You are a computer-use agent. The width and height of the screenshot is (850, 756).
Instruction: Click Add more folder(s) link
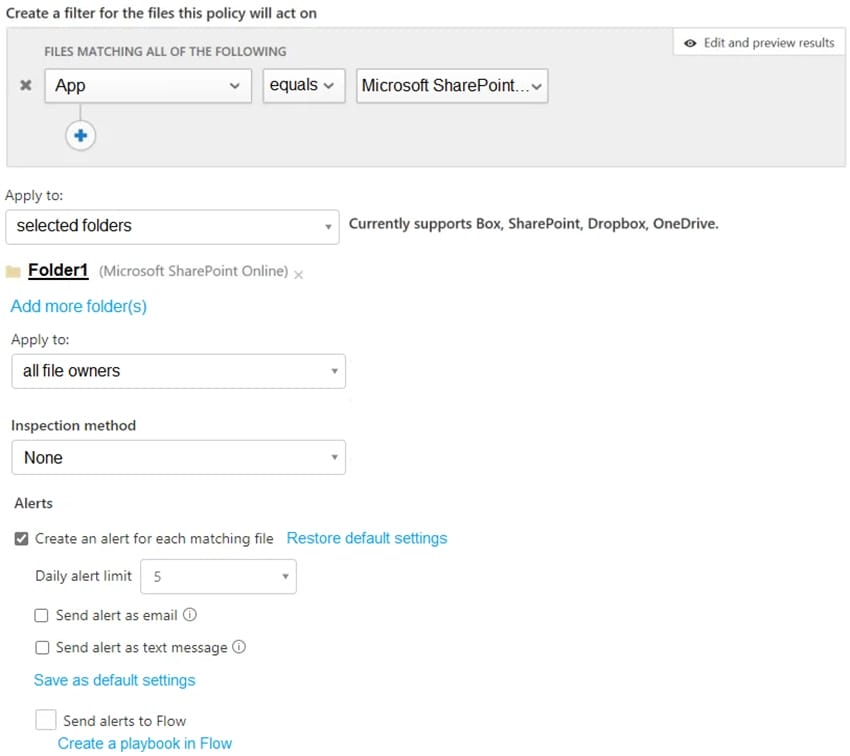coord(79,306)
